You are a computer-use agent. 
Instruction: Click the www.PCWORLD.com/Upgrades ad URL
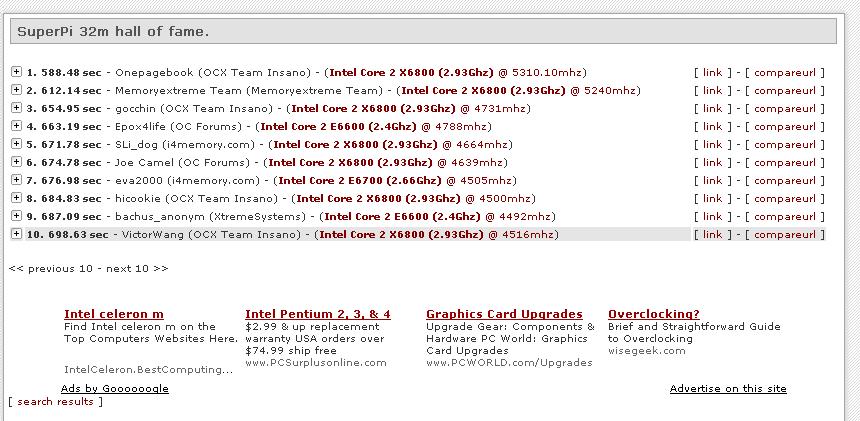tap(509, 363)
